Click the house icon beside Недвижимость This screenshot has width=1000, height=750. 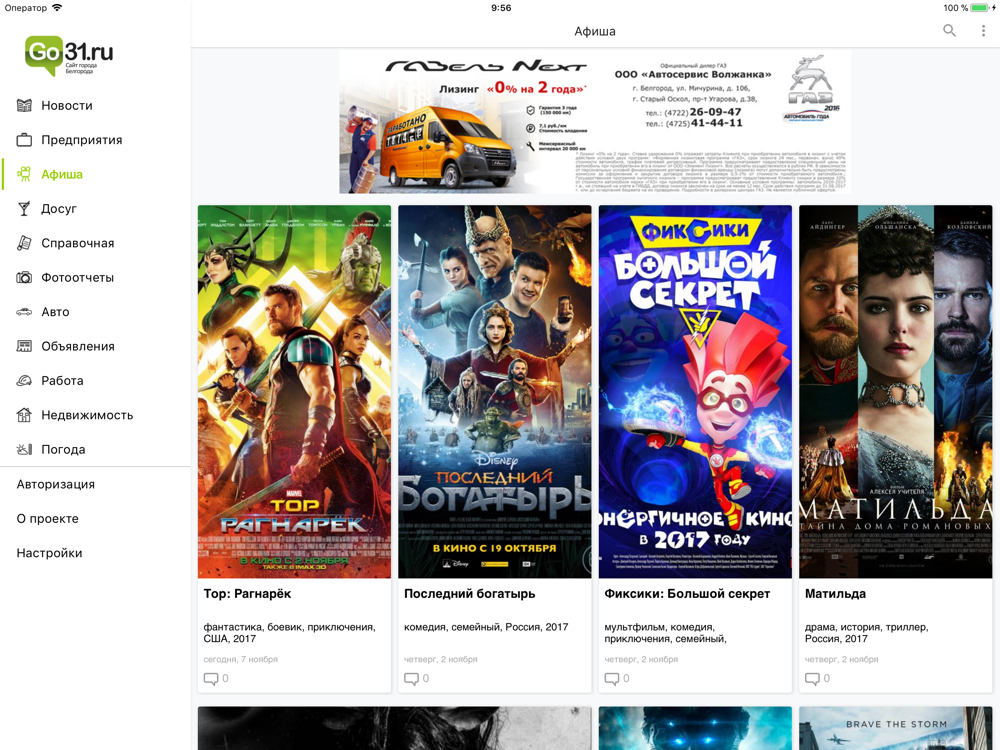pyautogui.click(x=24, y=415)
